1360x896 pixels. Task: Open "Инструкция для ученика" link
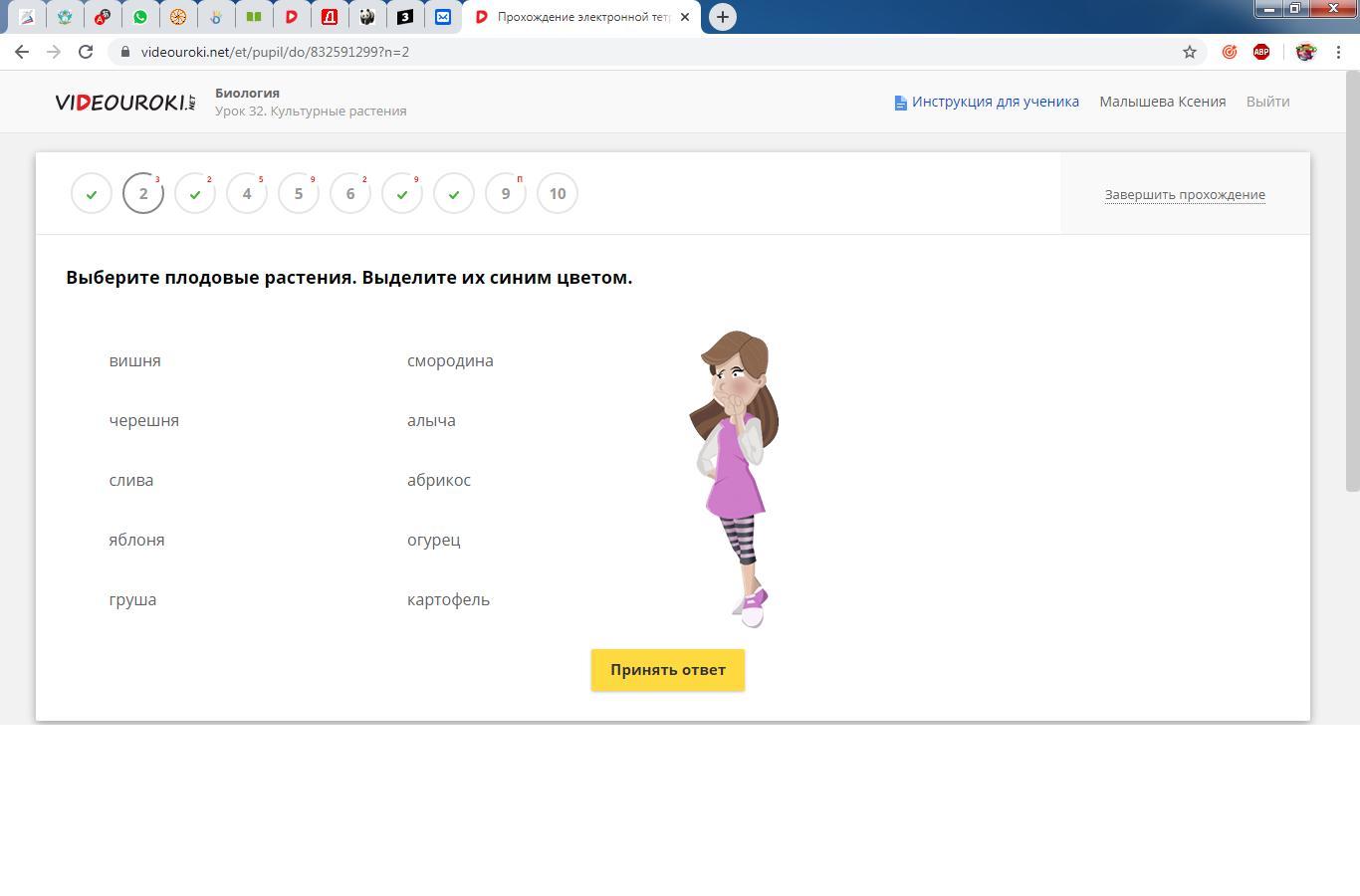995,102
